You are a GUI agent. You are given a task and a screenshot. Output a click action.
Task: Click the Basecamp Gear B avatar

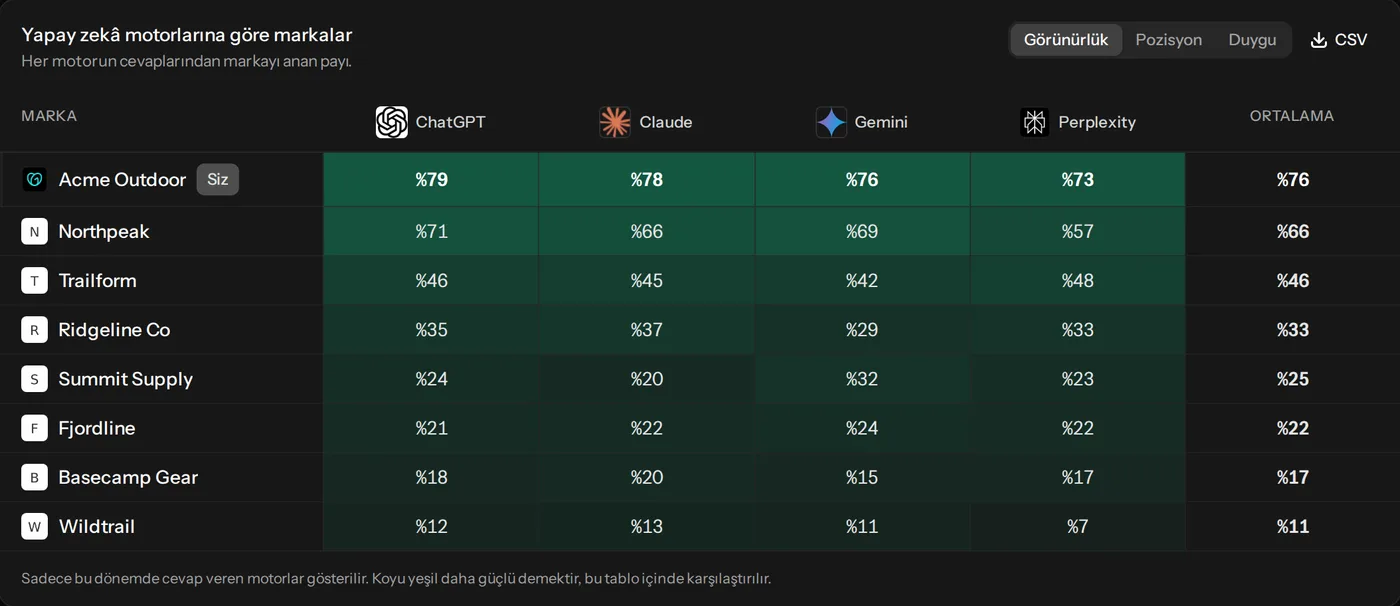pyautogui.click(x=34, y=477)
